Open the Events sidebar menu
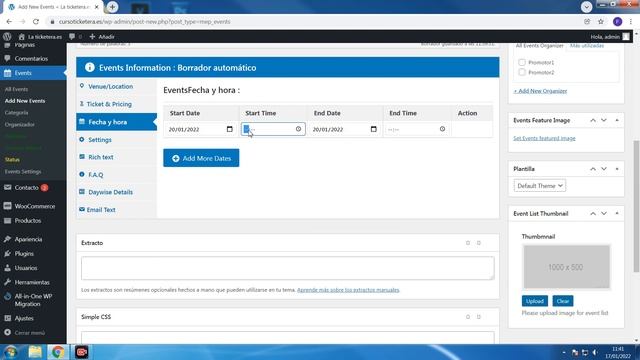 pos(23,73)
